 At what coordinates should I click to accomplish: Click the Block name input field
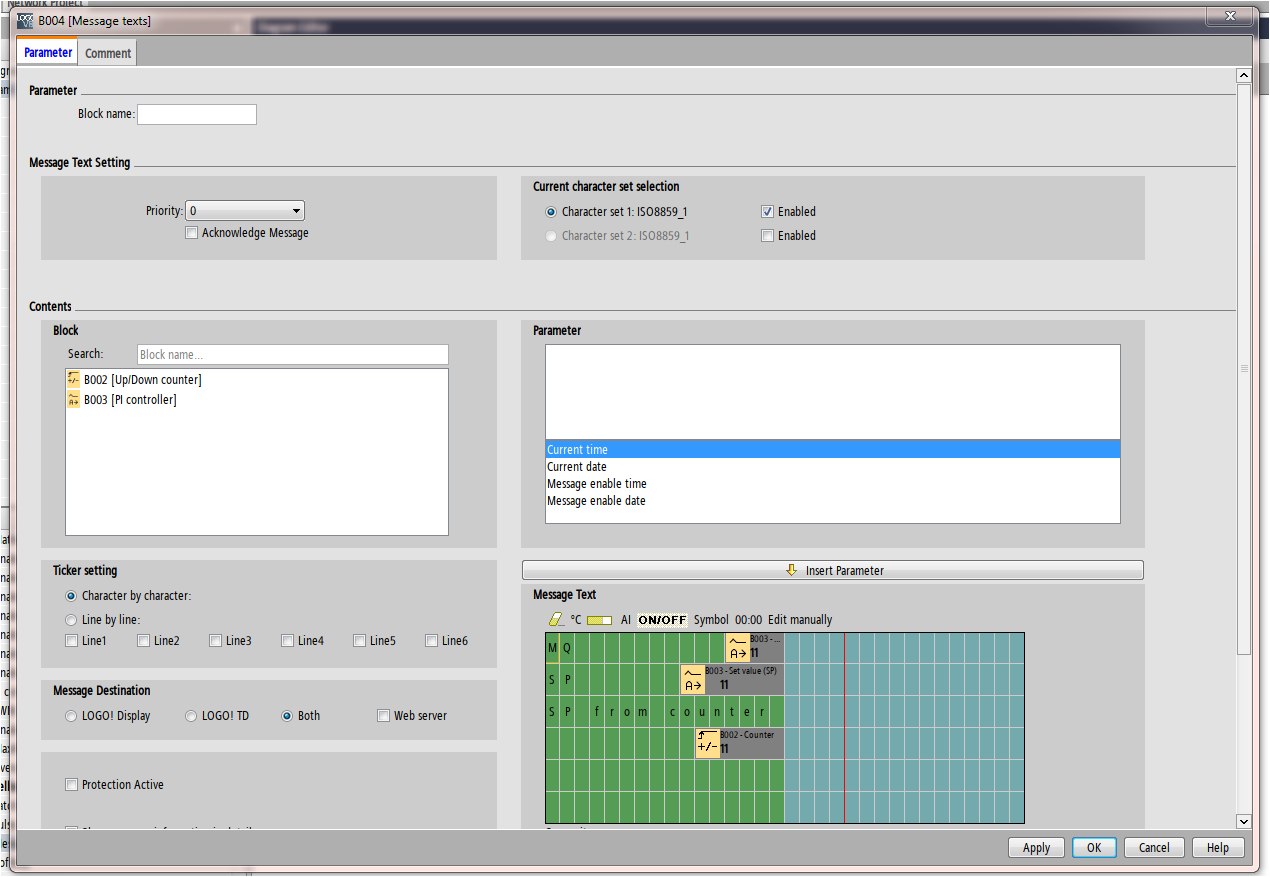pyautogui.click(x=197, y=115)
